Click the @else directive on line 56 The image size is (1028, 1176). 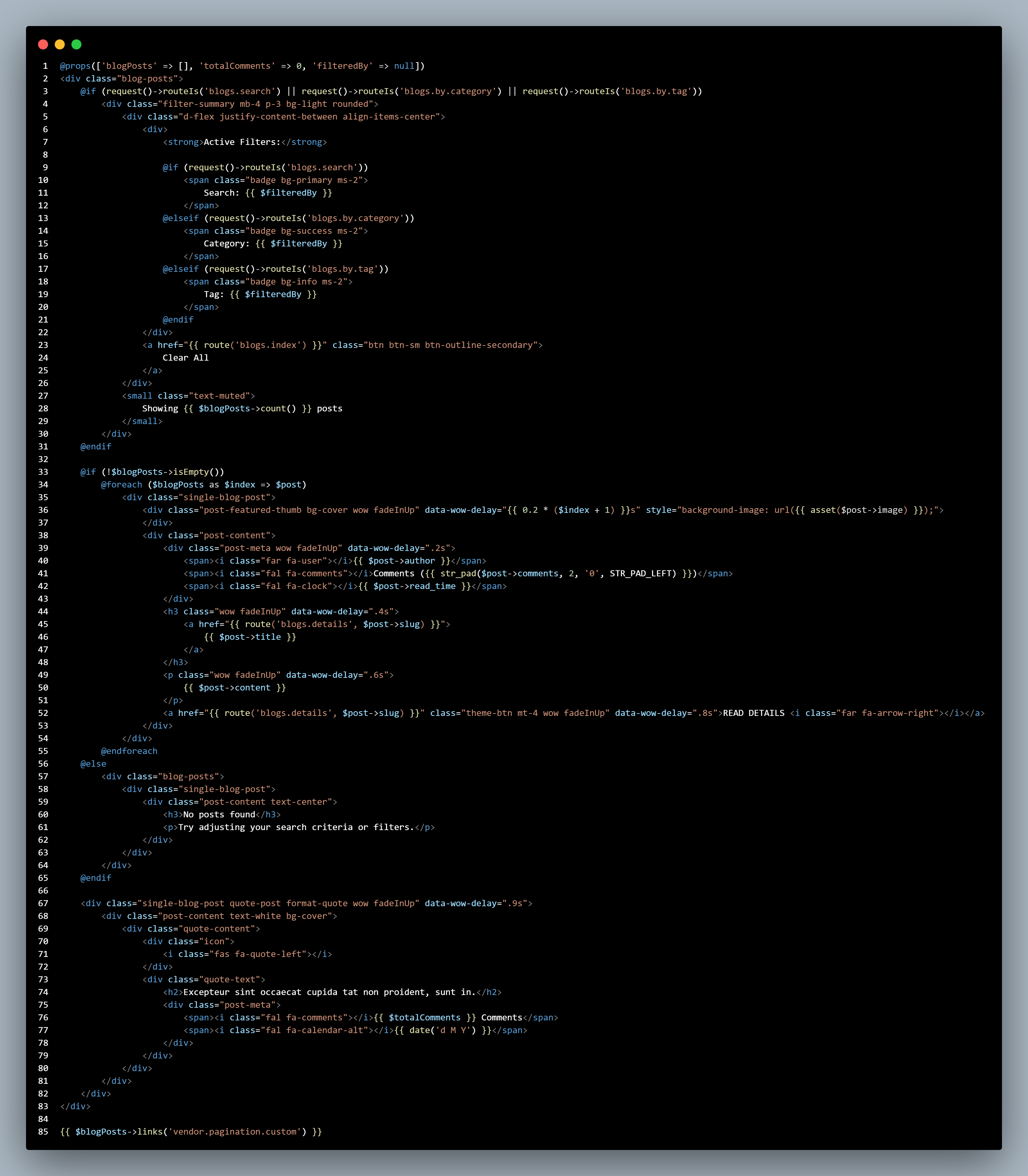point(93,763)
